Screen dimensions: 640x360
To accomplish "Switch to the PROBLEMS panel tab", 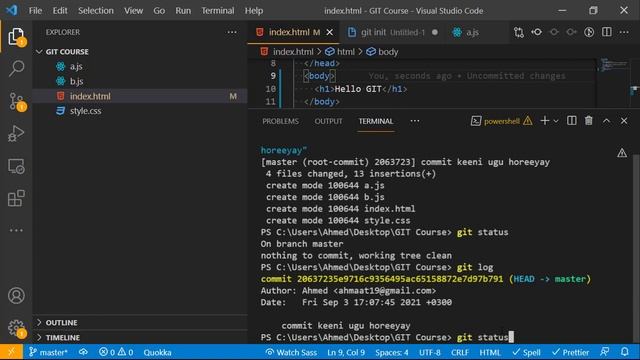I will tap(280, 121).
